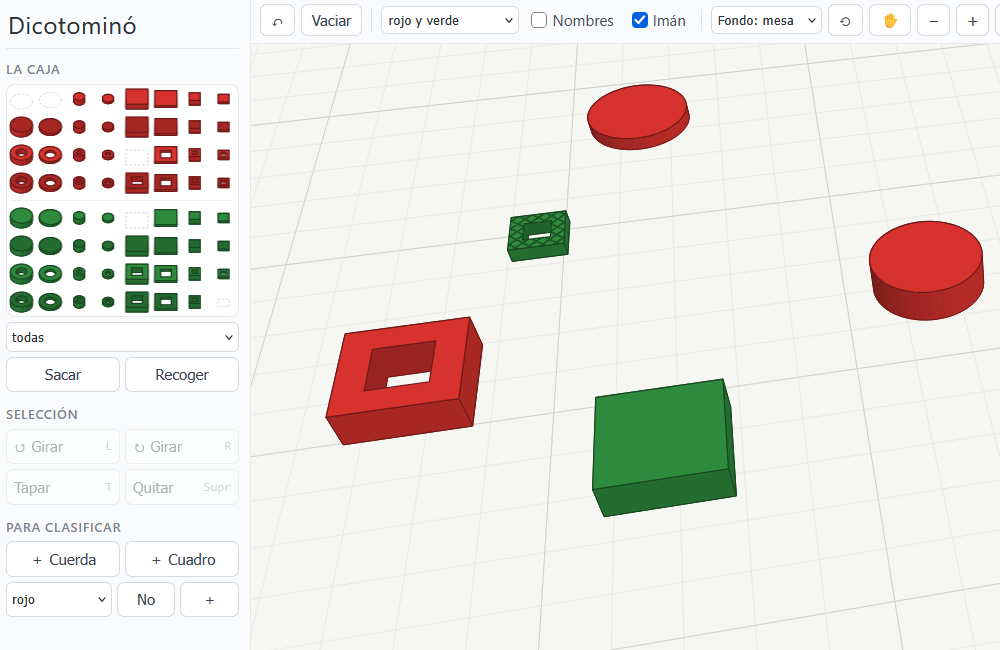Add a table with '+ Cuadro'
Image resolution: width=1000 pixels, height=650 pixels.
point(182,559)
